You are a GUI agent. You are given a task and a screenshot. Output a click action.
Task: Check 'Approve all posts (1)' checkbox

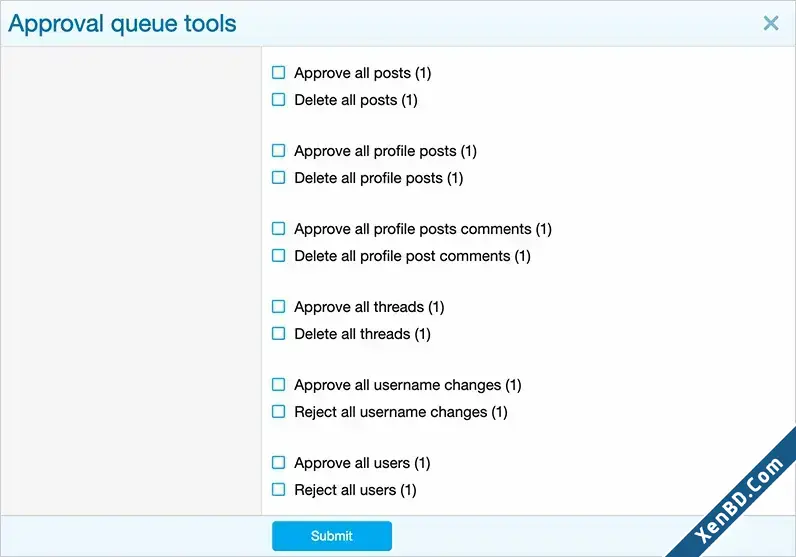click(x=279, y=73)
